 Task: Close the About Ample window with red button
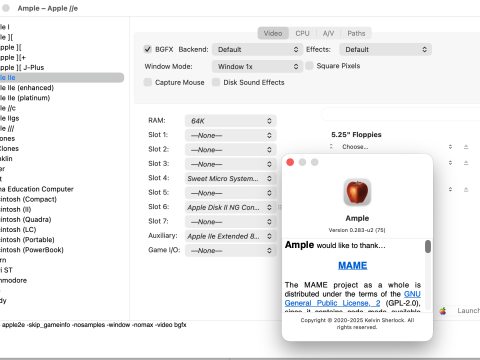290,162
